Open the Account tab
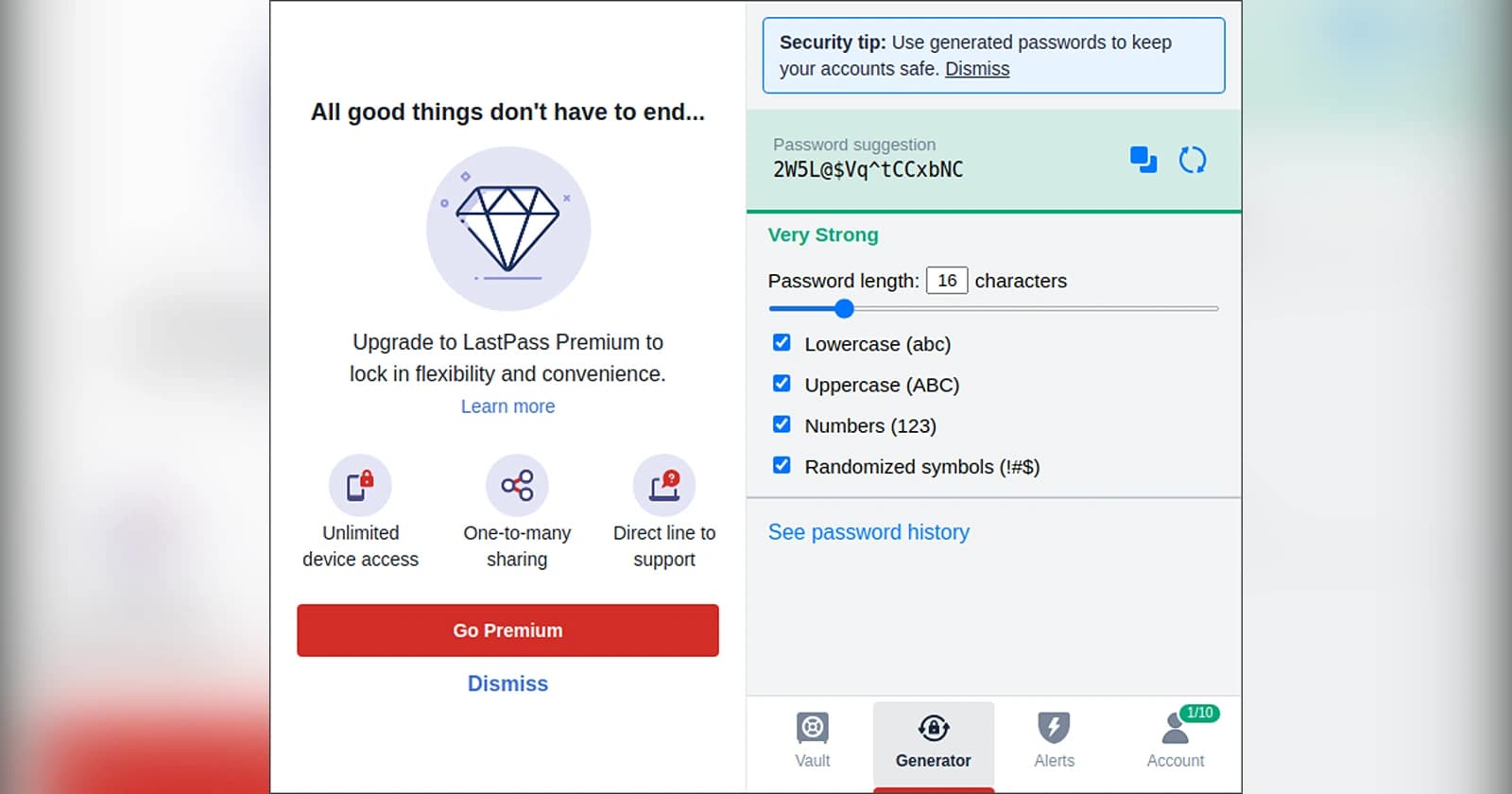 pos(1175,730)
